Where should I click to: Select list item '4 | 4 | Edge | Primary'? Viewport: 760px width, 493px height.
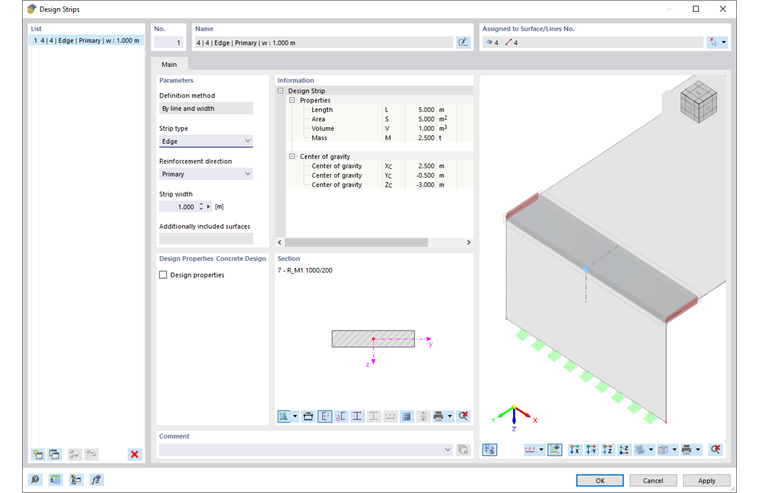86,41
